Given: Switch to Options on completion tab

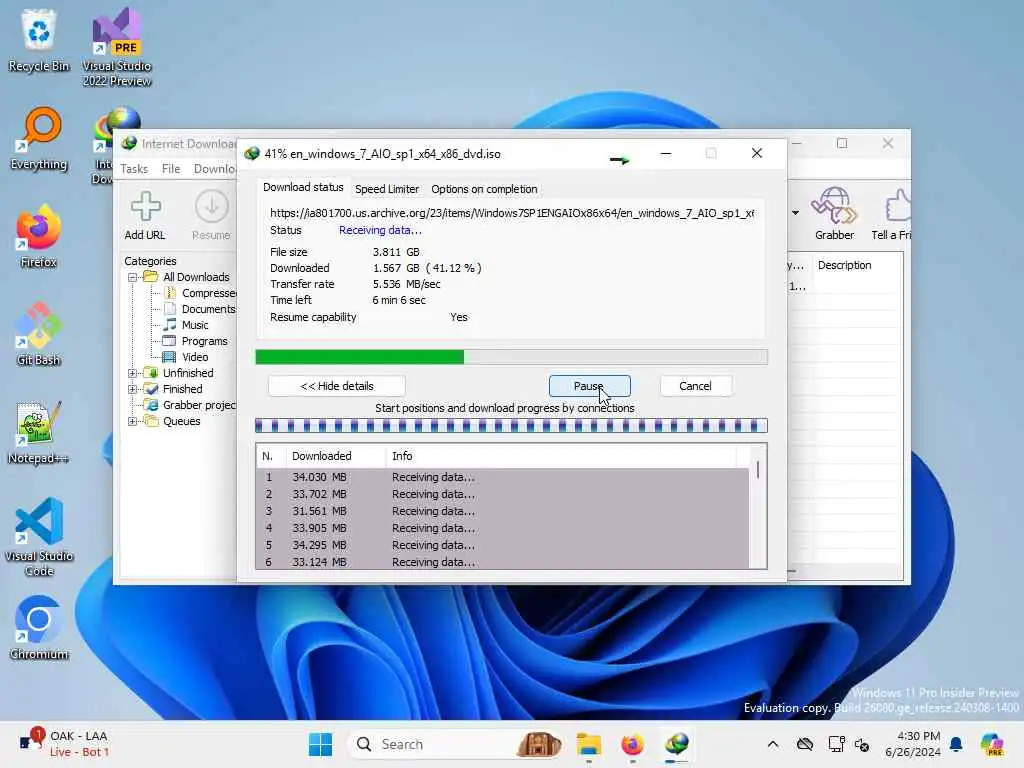Looking at the screenshot, I should coord(484,189).
